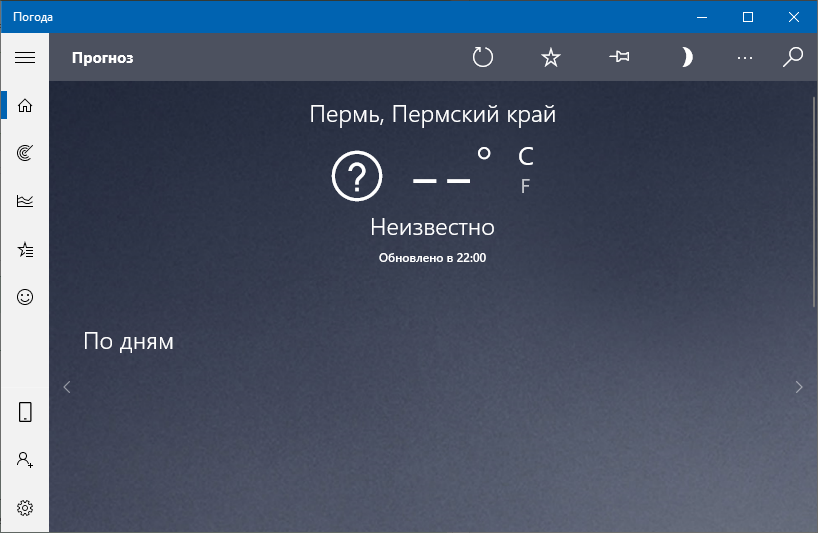Open the hamburger navigation menu
This screenshot has width=818, height=533.
25,57
